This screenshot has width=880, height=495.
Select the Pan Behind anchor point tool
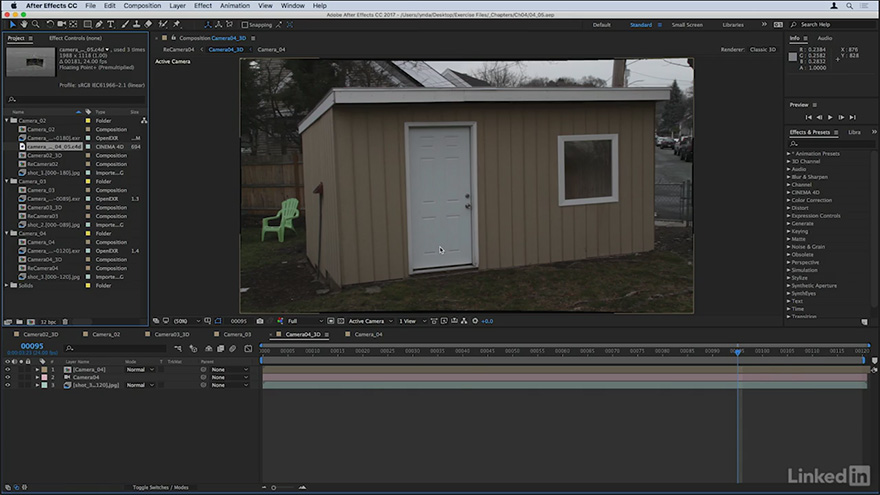[74, 24]
